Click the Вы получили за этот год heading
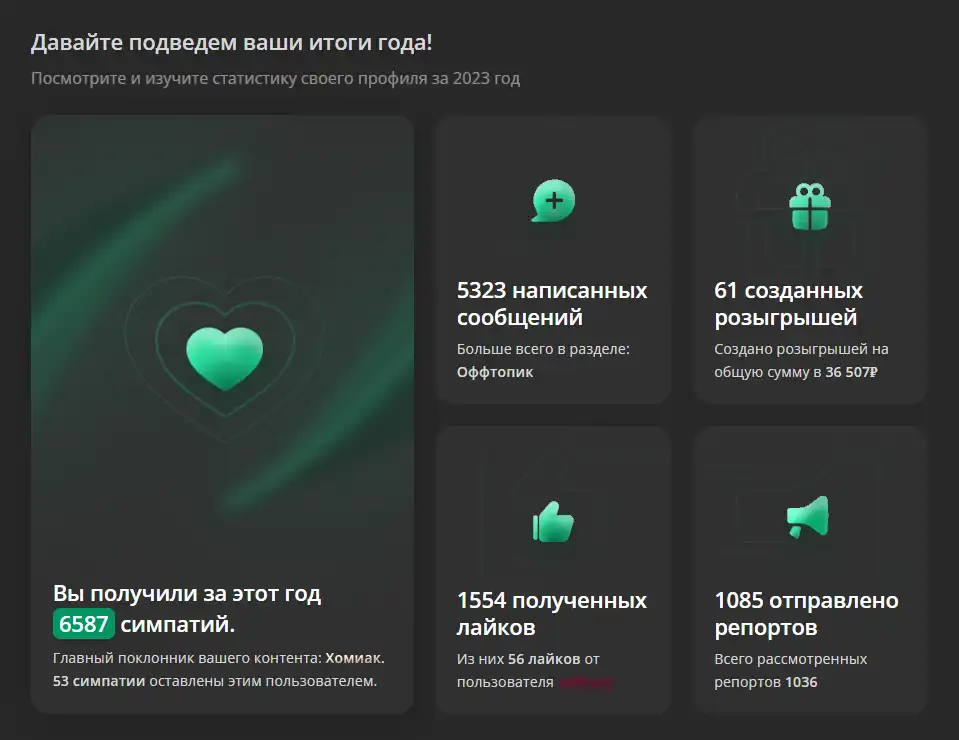959x740 pixels. click(187, 593)
